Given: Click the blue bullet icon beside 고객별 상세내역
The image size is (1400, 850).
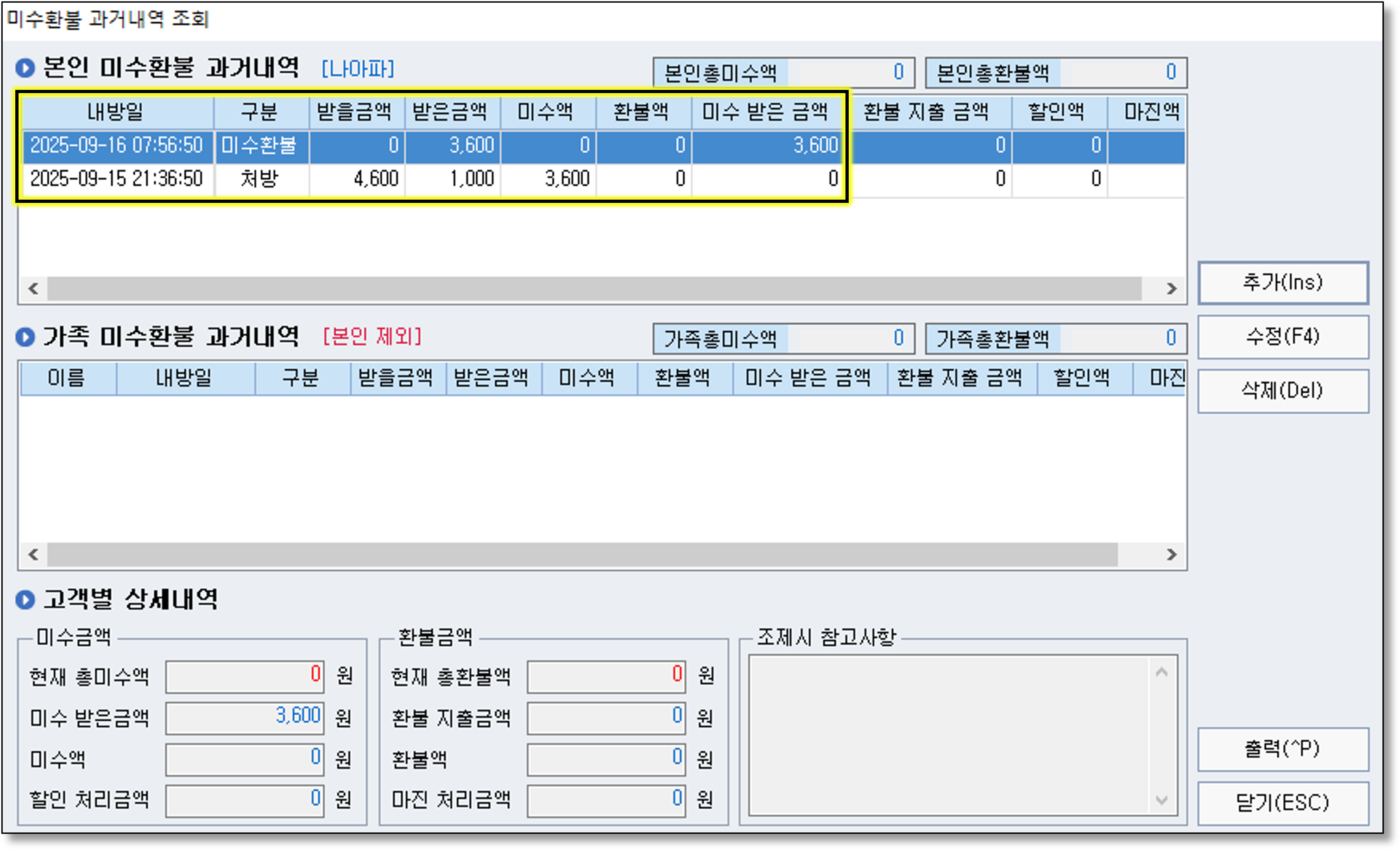Looking at the screenshot, I should [x=25, y=600].
